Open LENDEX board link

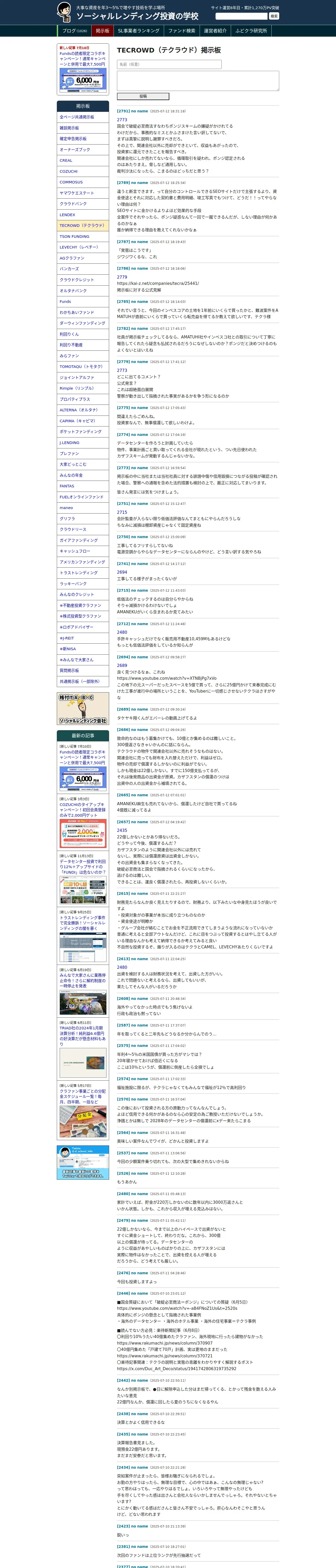click(x=83, y=215)
